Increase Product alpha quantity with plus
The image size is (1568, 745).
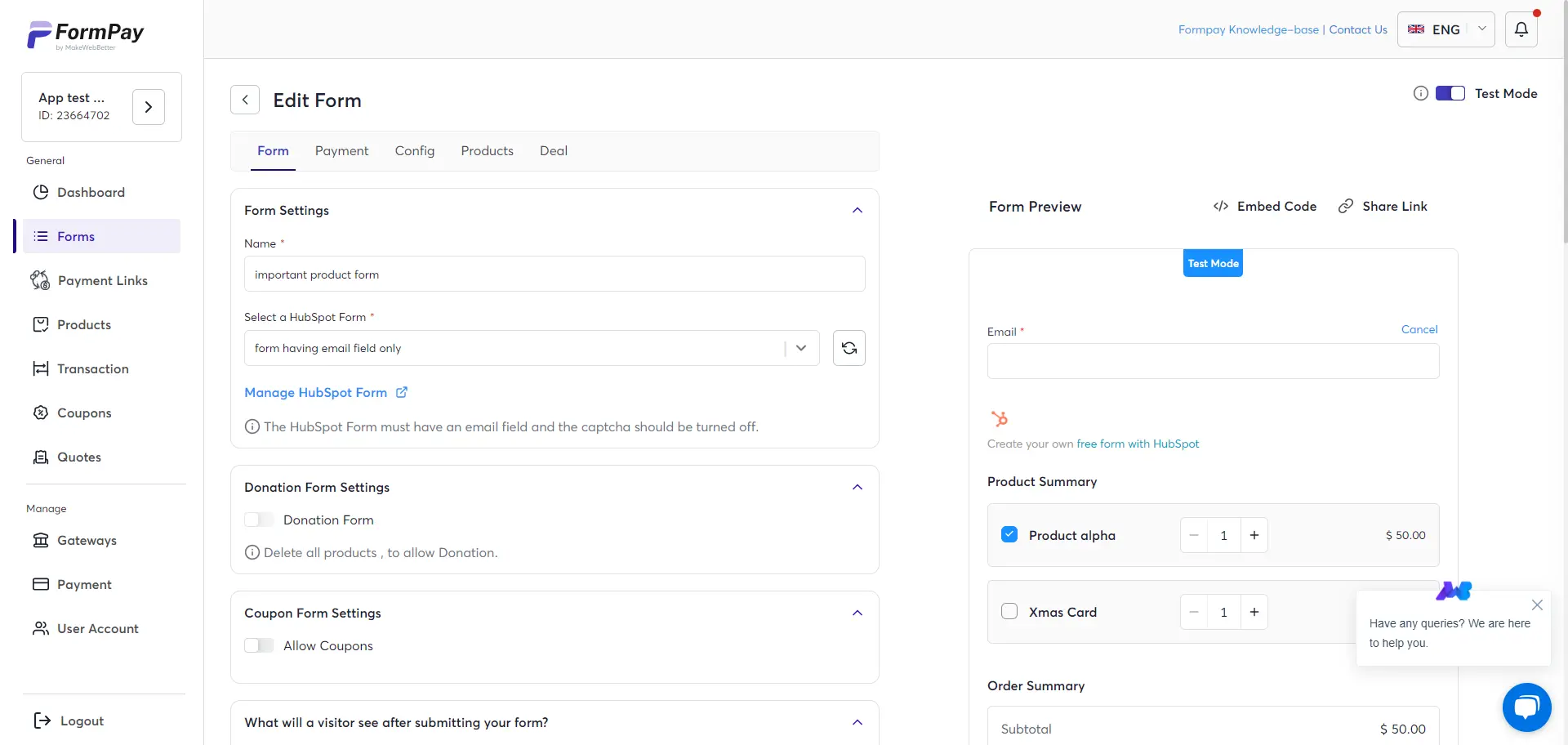[x=1254, y=535]
